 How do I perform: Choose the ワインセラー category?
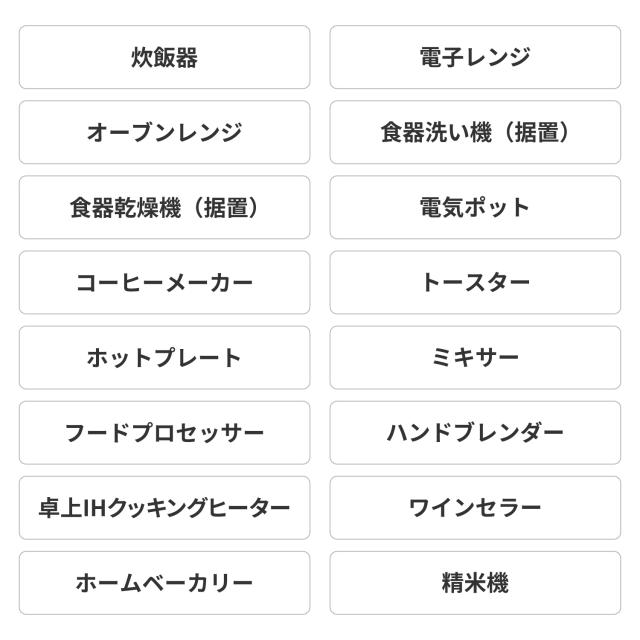[x=475, y=508]
